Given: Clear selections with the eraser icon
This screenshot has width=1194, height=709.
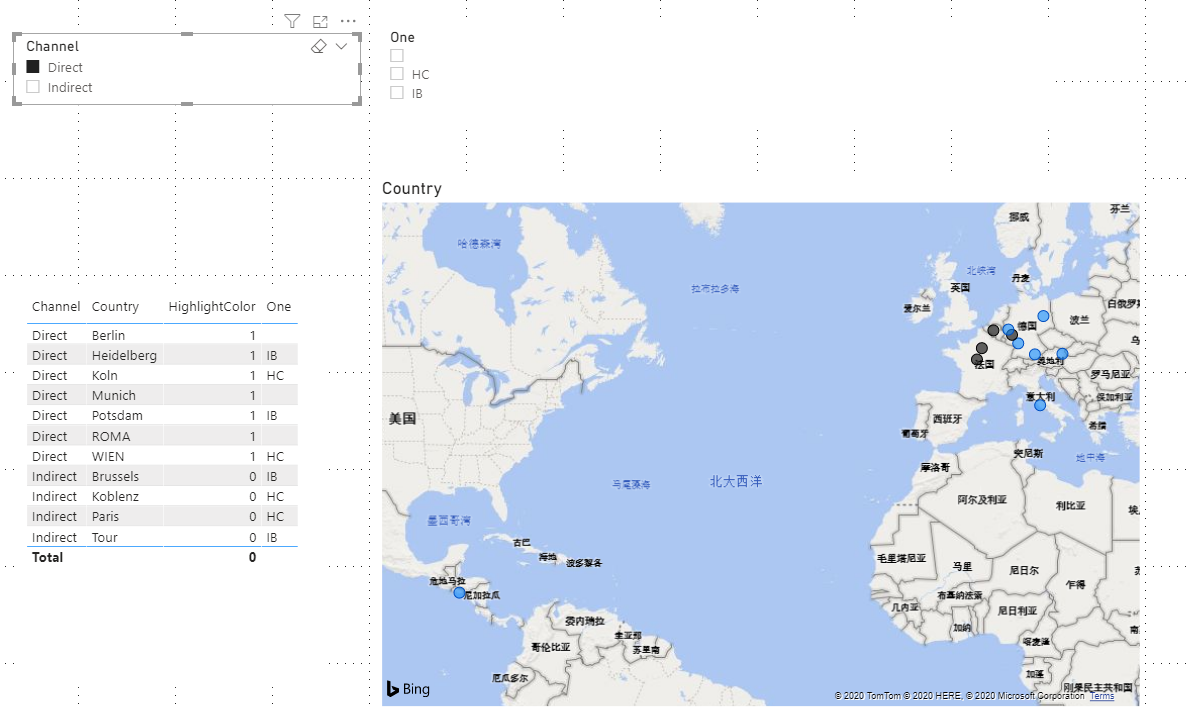Looking at the screenshot, I should (319, 46).
